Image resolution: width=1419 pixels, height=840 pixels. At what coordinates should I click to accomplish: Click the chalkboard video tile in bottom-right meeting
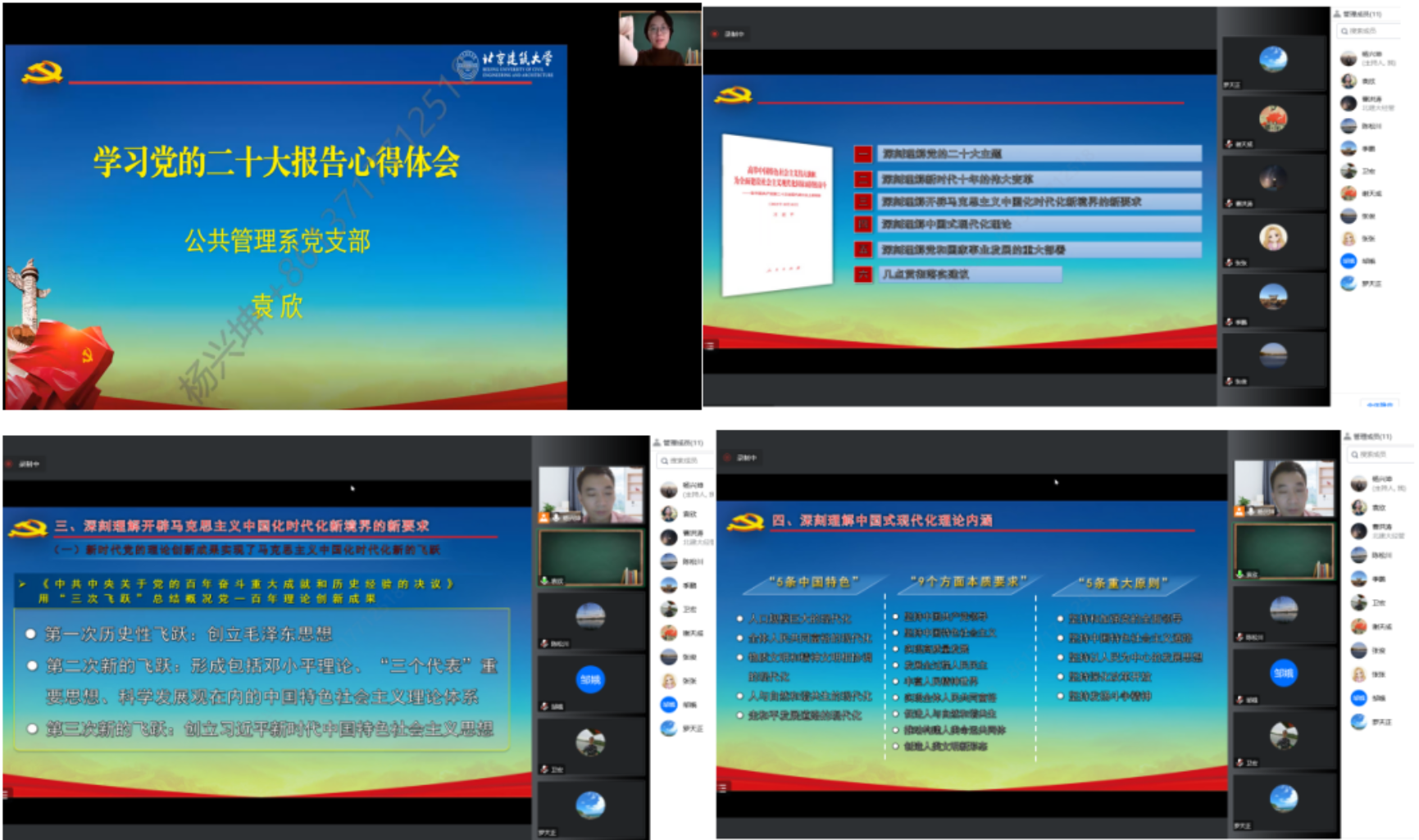point(1284,551)
